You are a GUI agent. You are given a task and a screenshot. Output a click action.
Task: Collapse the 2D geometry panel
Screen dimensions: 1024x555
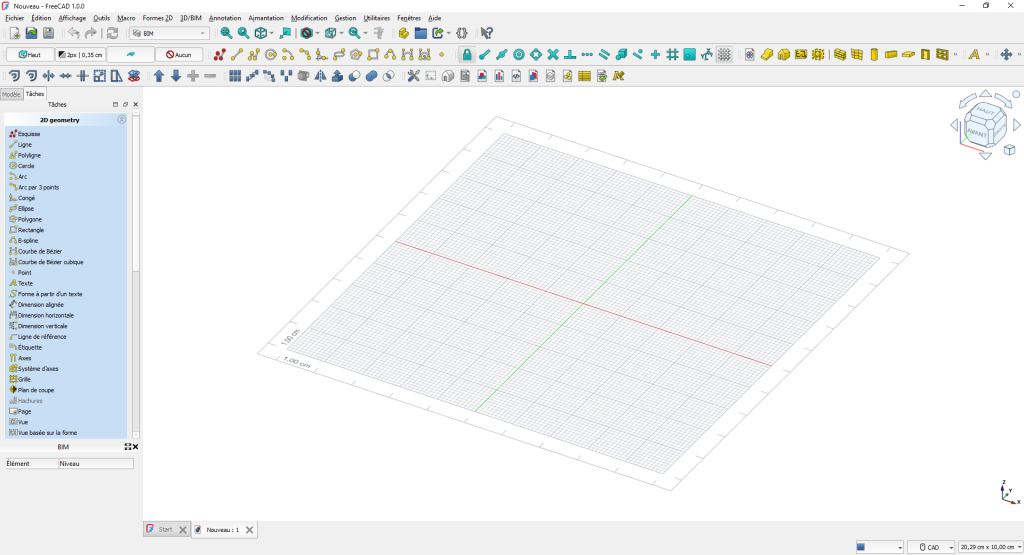click(121, 119)
